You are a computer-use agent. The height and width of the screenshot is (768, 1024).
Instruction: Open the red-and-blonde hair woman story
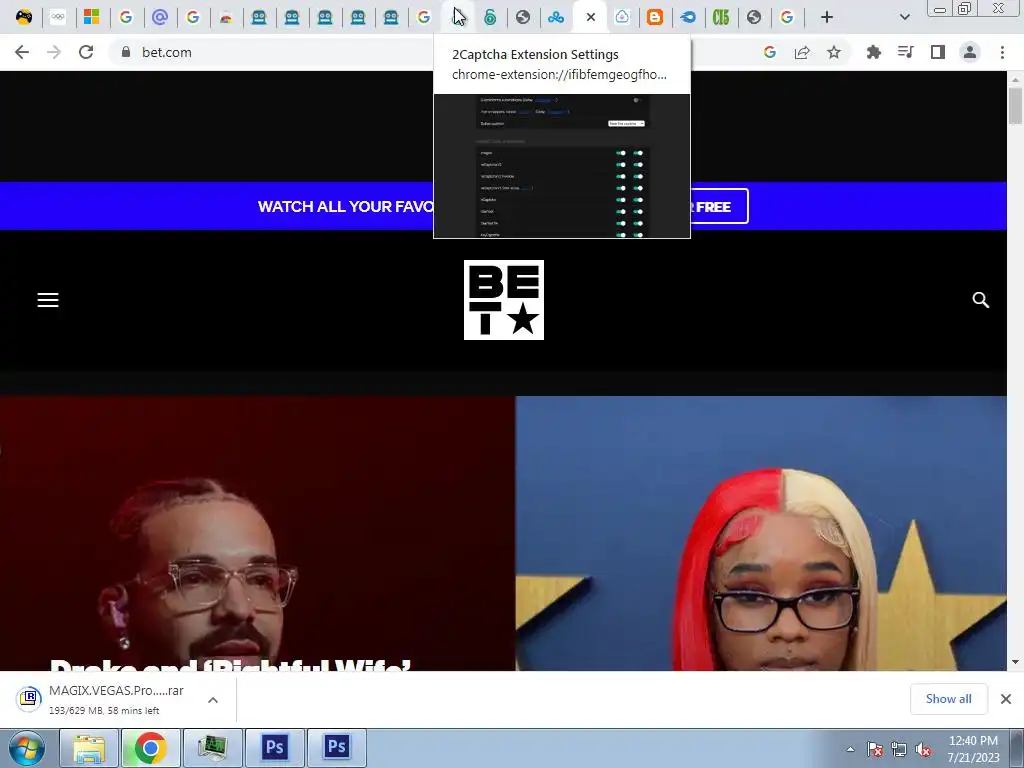tap(761, 533)
